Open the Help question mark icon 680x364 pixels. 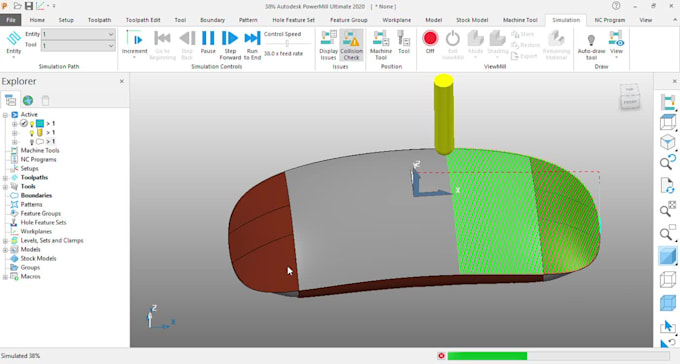[616, 6]
